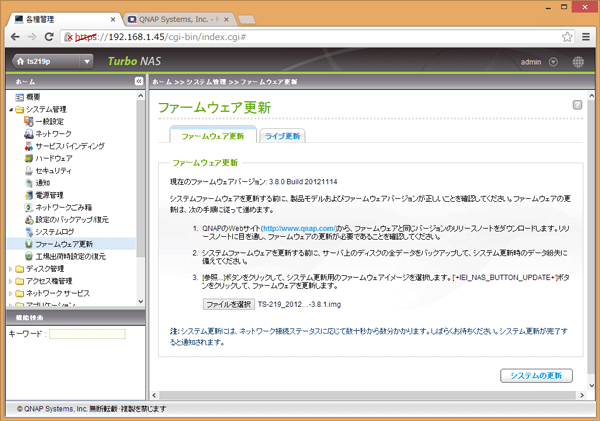Select アクセス権管理 in the tree

pyautogui.click(x=49, y=281)
